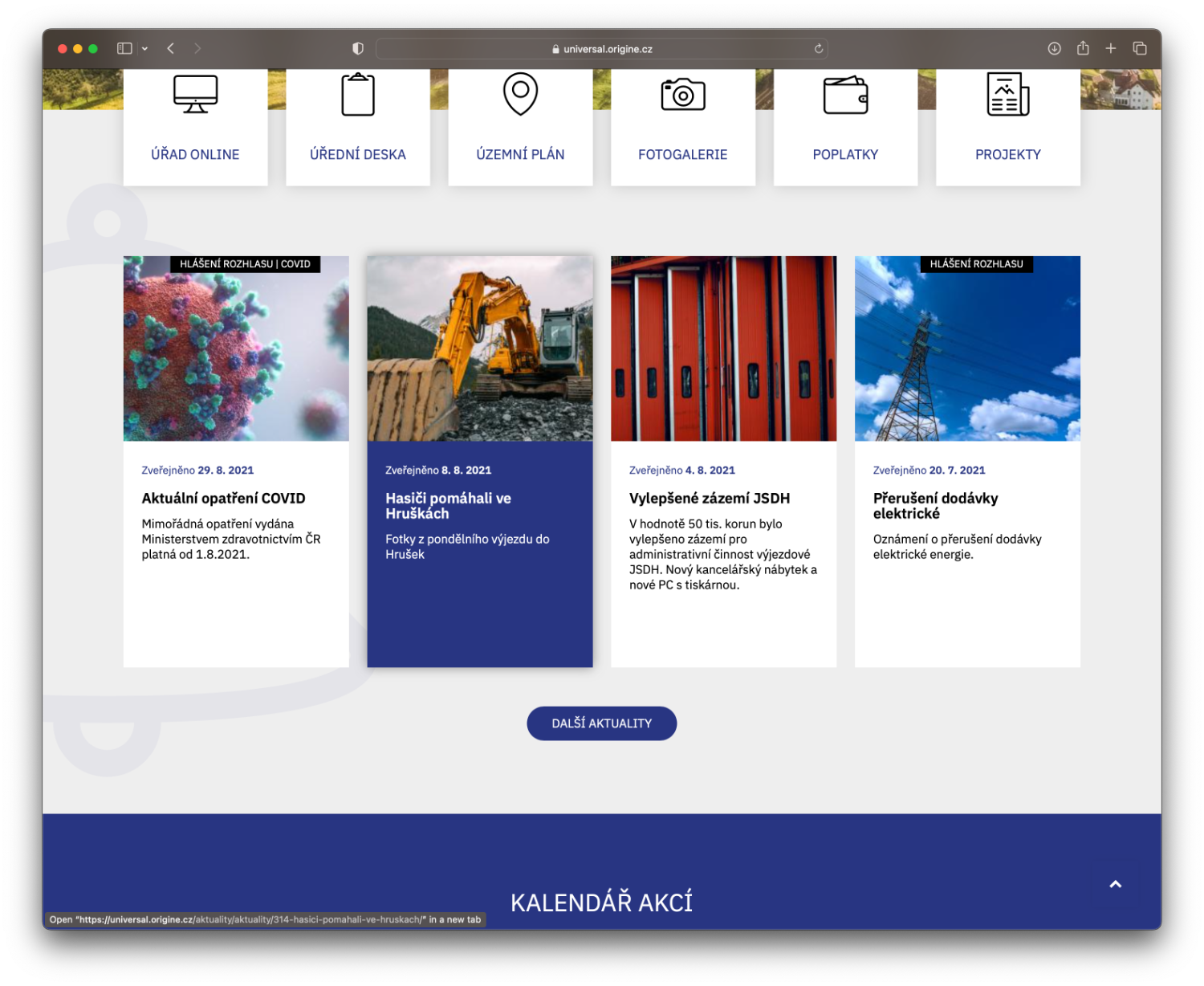Select the Hlášení rozhlasu | COVID tag
Image resolution: width=1204 pixels, height=986 pixels.
245,264
